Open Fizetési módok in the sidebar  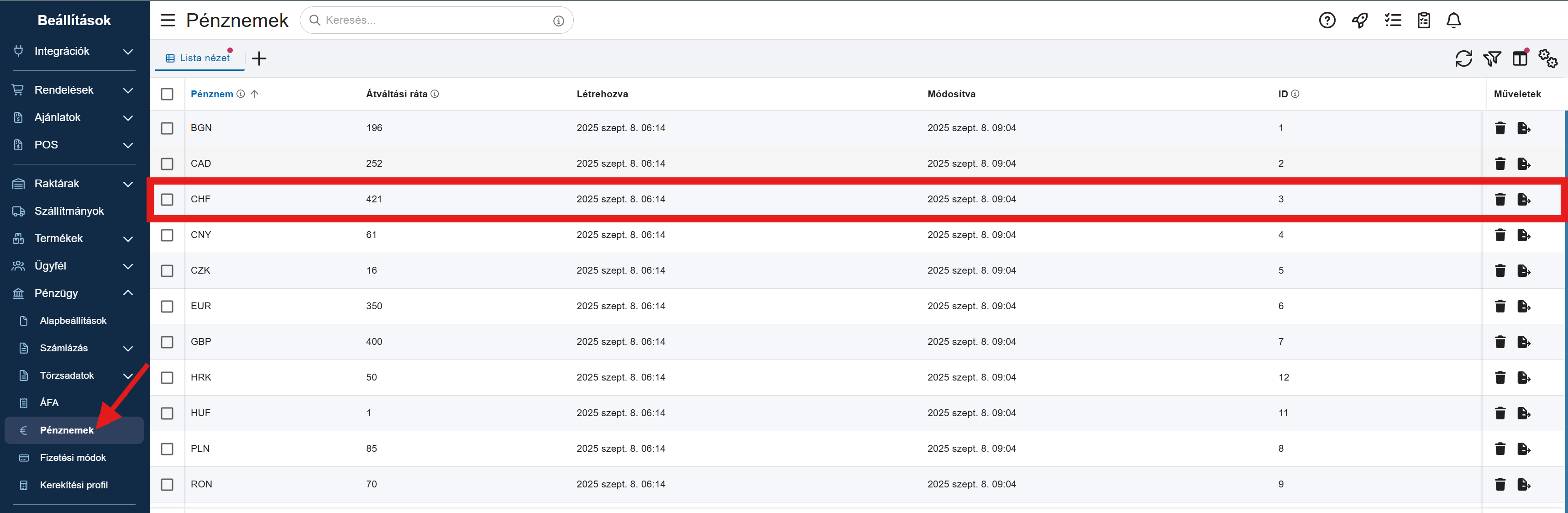point(73,458)
